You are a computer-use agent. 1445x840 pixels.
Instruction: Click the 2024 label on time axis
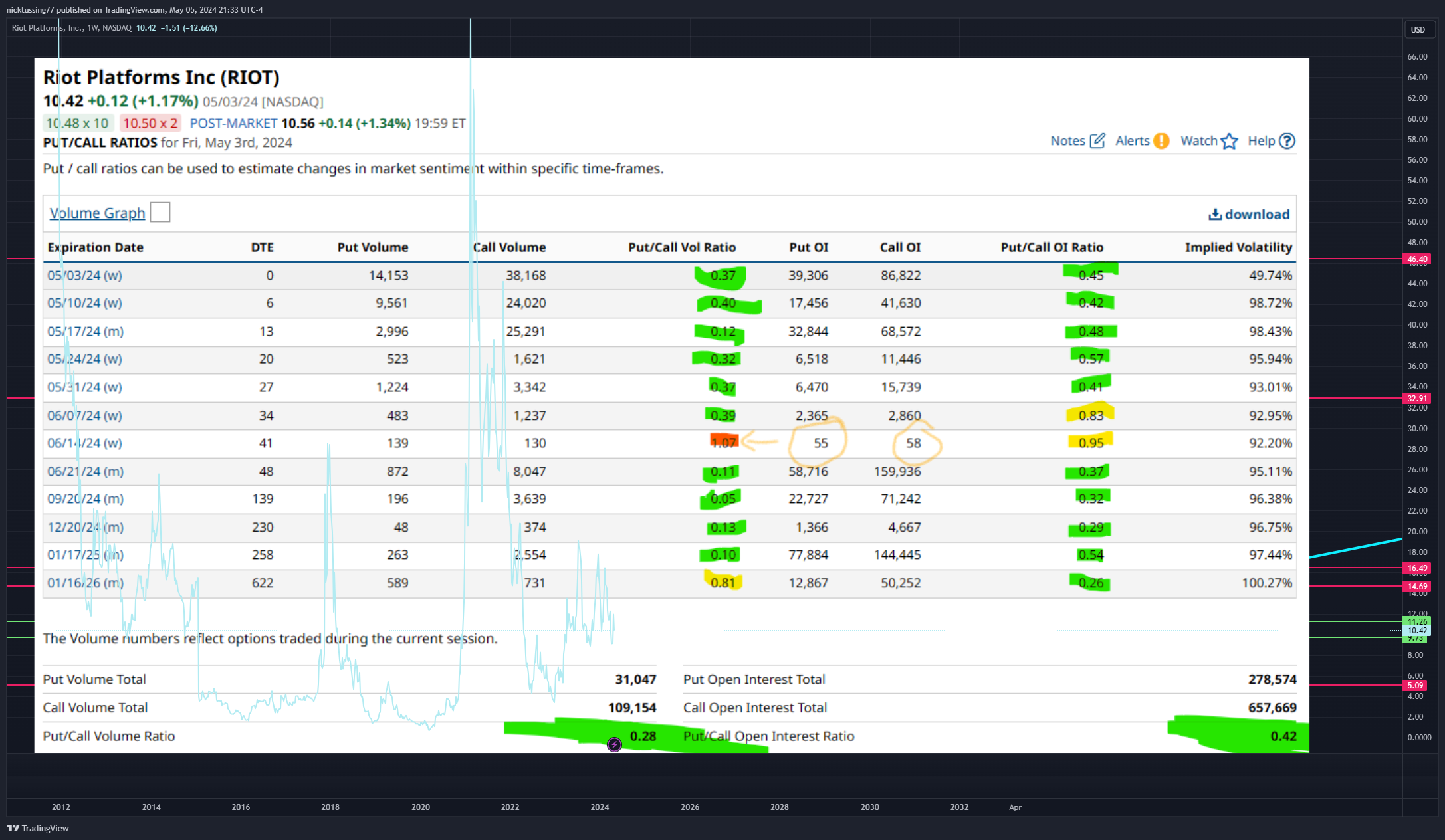pyautogui.click(x=600, y=807)
